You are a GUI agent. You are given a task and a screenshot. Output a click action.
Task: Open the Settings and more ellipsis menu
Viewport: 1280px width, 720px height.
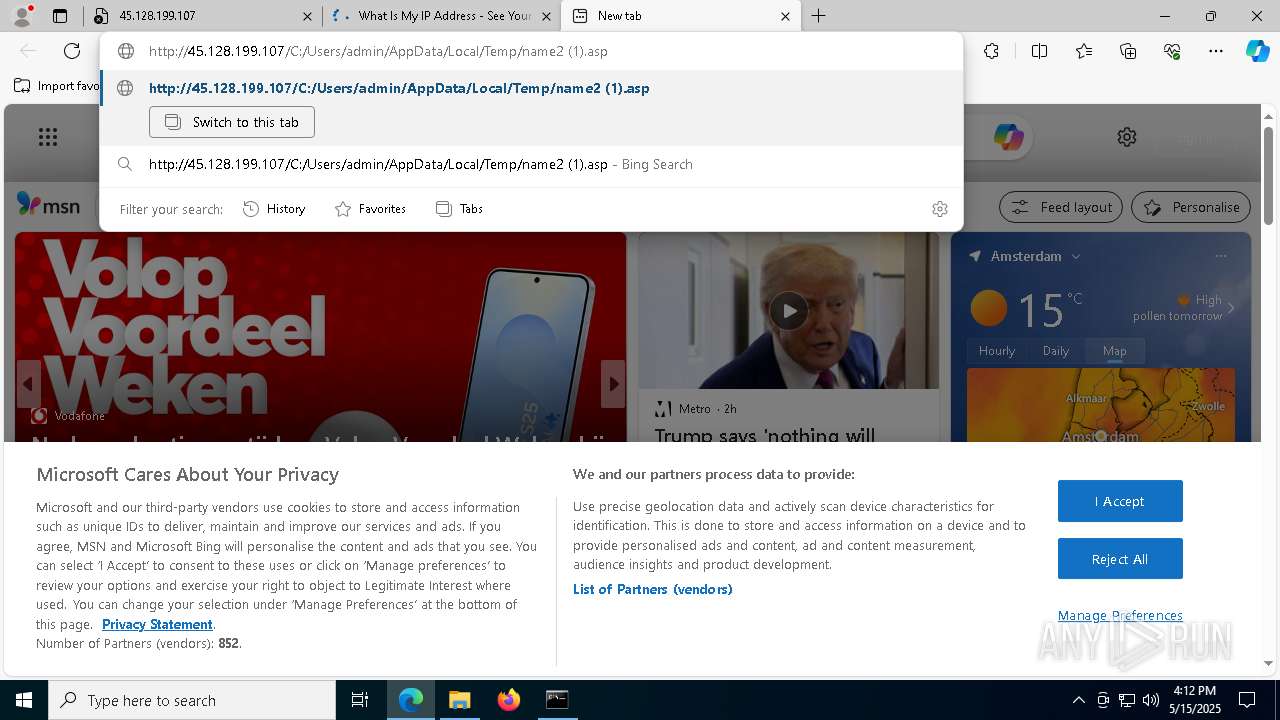(1216, 51)
